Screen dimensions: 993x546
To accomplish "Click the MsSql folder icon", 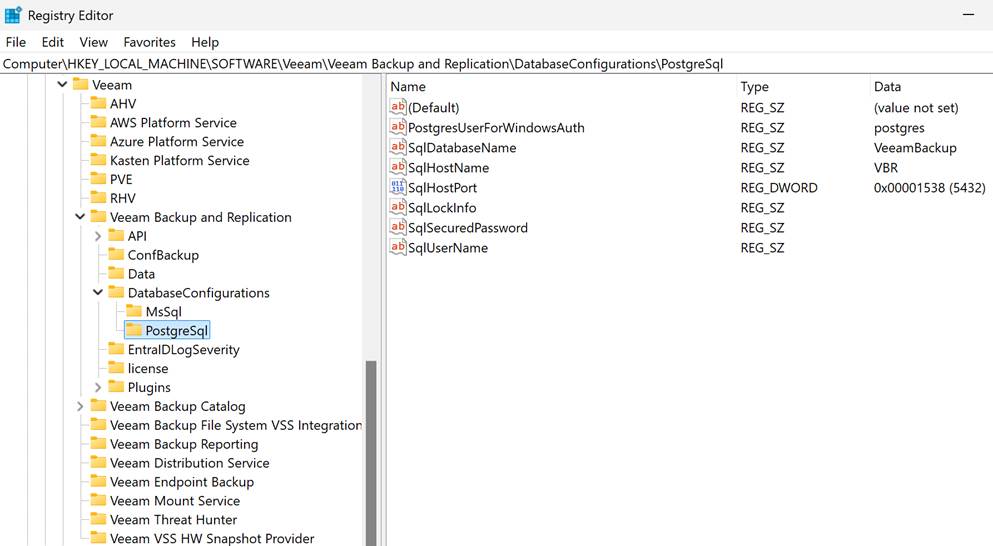I will [134, 312].
